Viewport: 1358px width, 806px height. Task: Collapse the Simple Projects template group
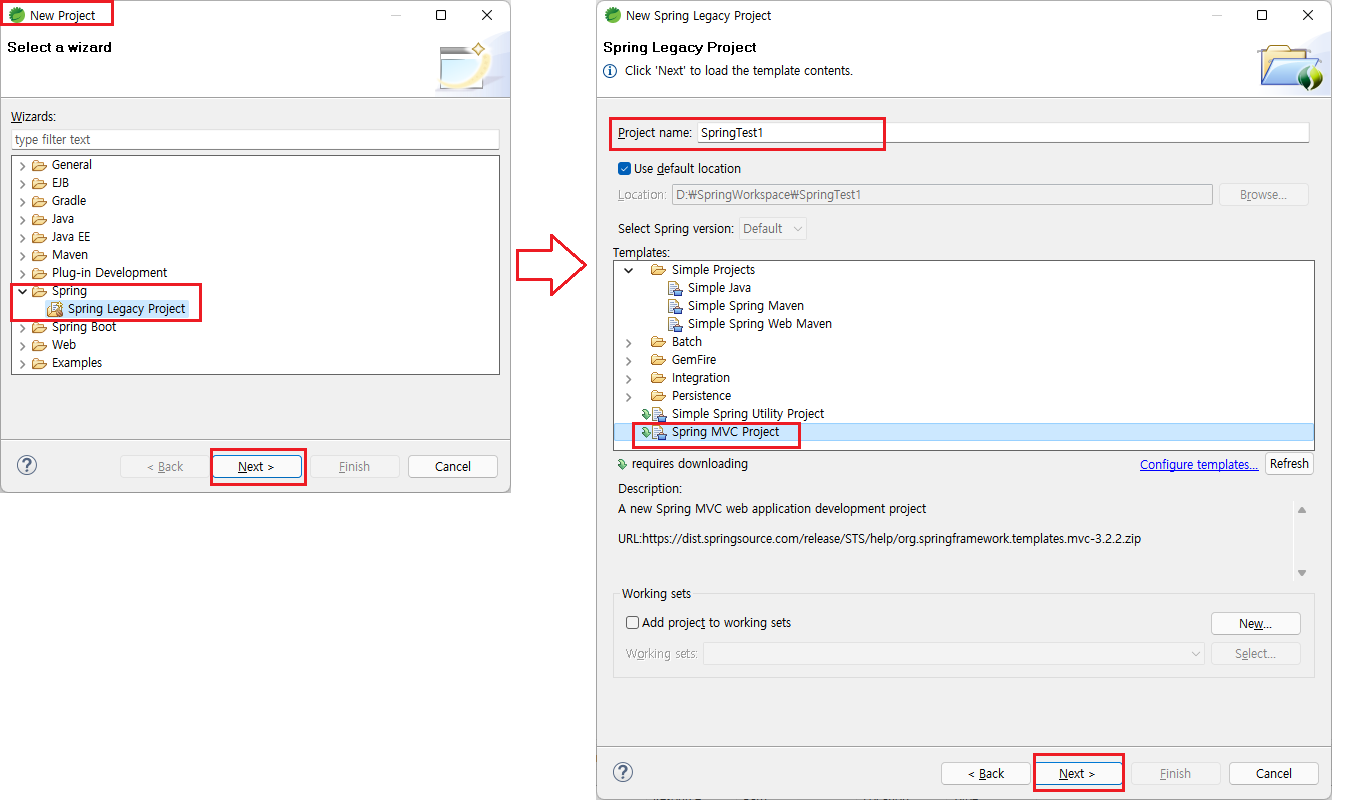tap(628, 270)
